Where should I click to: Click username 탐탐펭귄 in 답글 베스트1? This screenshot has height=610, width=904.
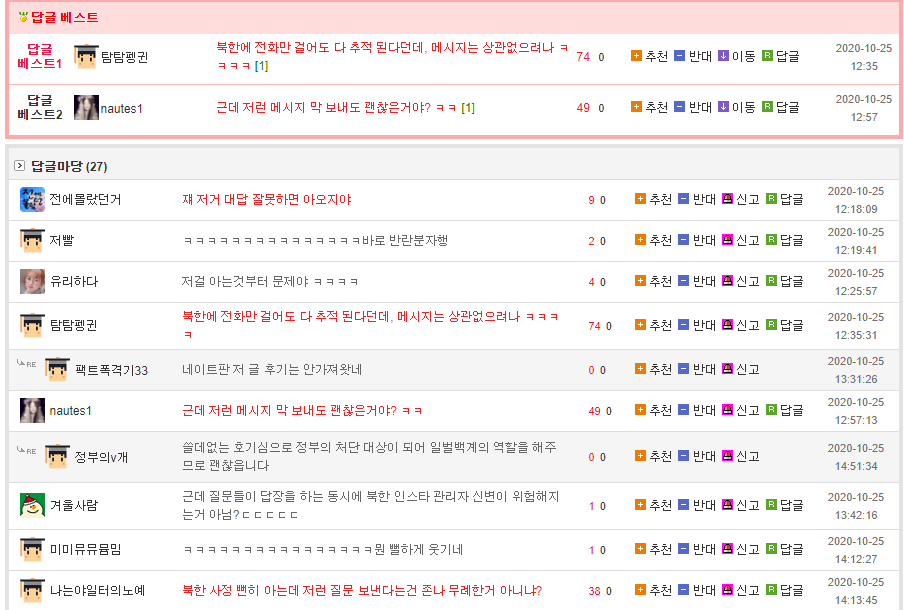(x=124, y=57)
